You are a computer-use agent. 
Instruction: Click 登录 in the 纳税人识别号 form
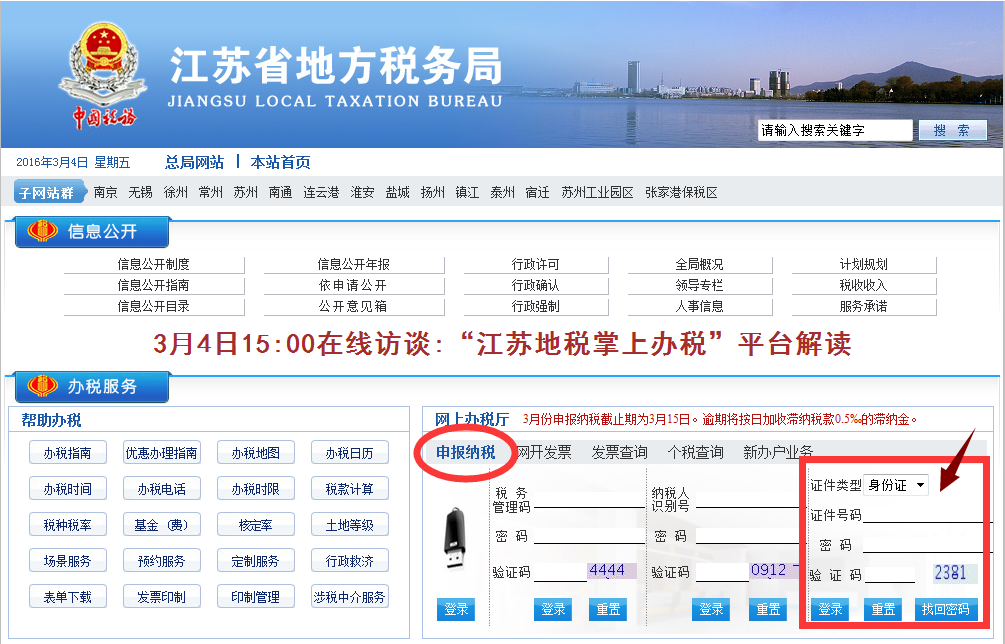711,609
